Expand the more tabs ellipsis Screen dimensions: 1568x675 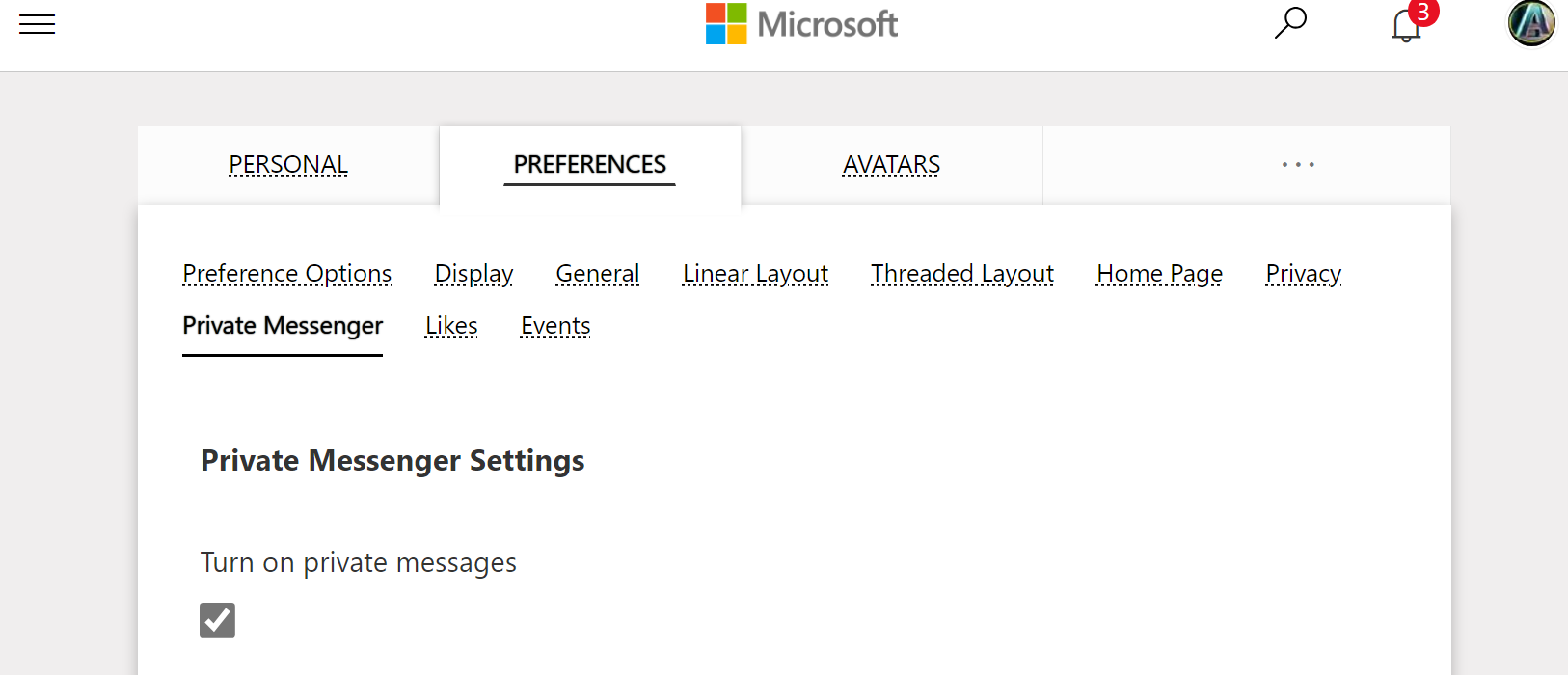coord(1298,165)
